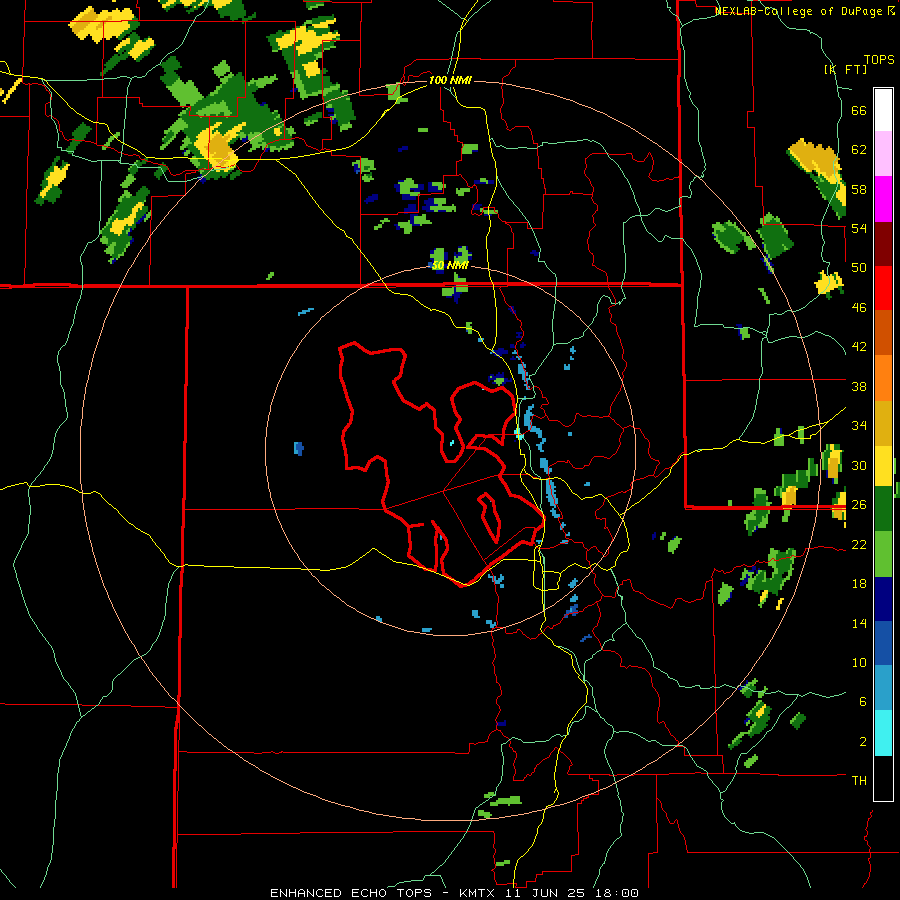Pick the magenta color band in legend
This screenshot has height=900, width=900.
tap(883, 199)
